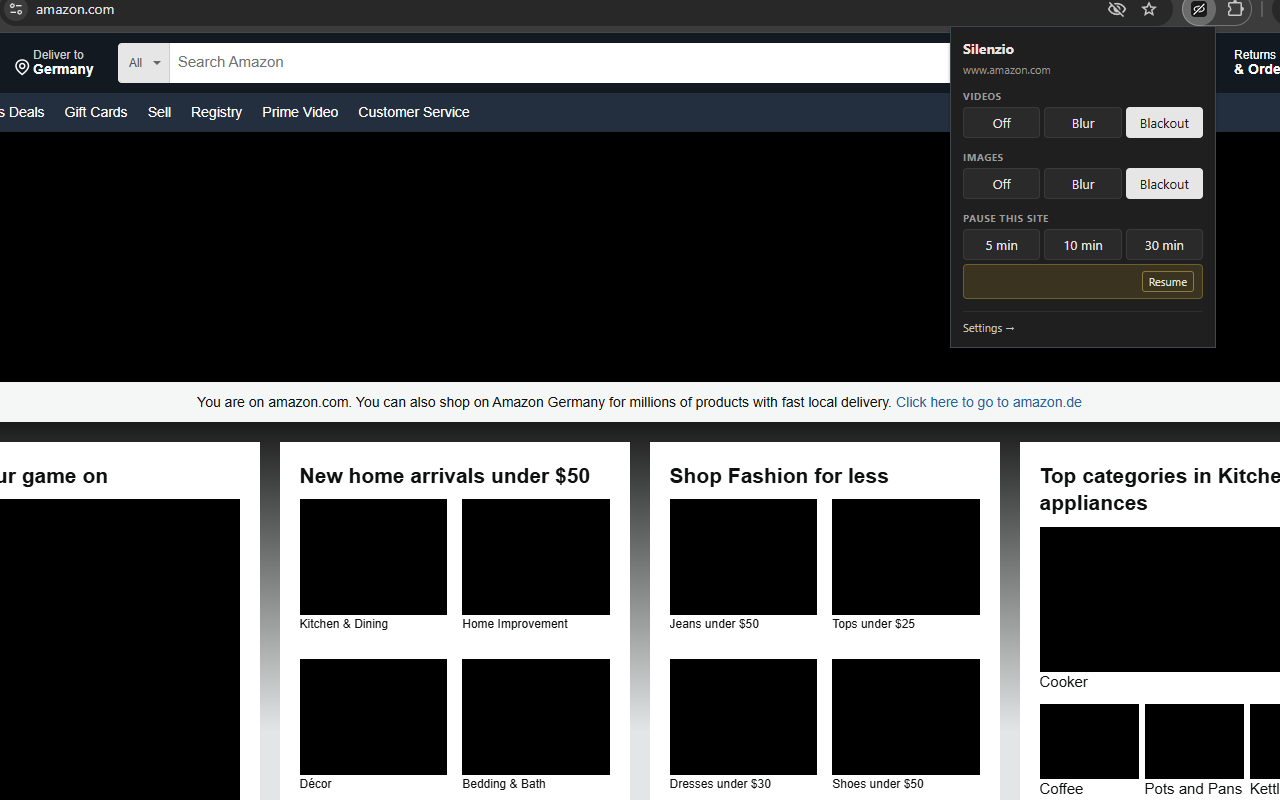This screenshot has height=800, width=1280.
Task: Click the Cooker label text
Action: pyautogui.click(x=1063, y=682)
